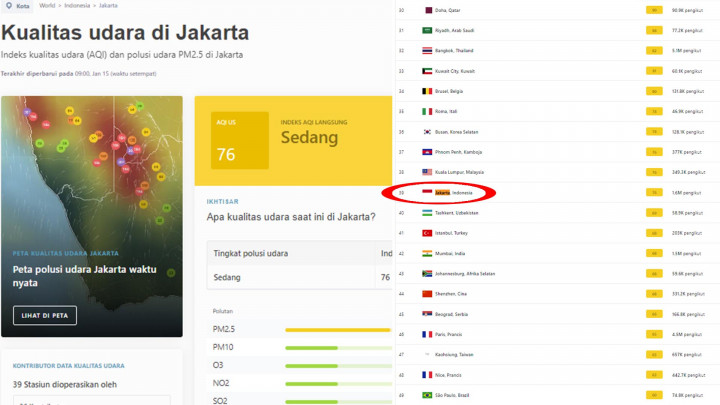This screenshot has width=720, height=405.
Task: Click the Brazil flag beside São Paulo
Action: [427, 395]
